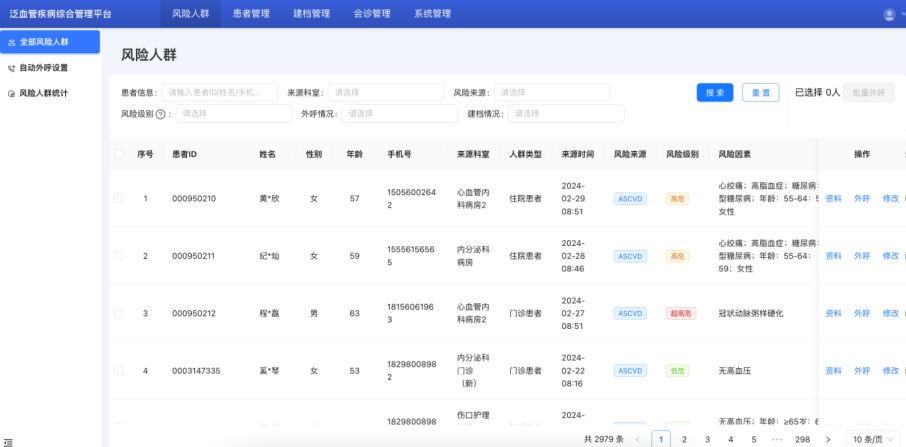This screenshot has width=906, height=447.
Task: Open 资料 for patient 纪*灿
Action: (833, 256)
